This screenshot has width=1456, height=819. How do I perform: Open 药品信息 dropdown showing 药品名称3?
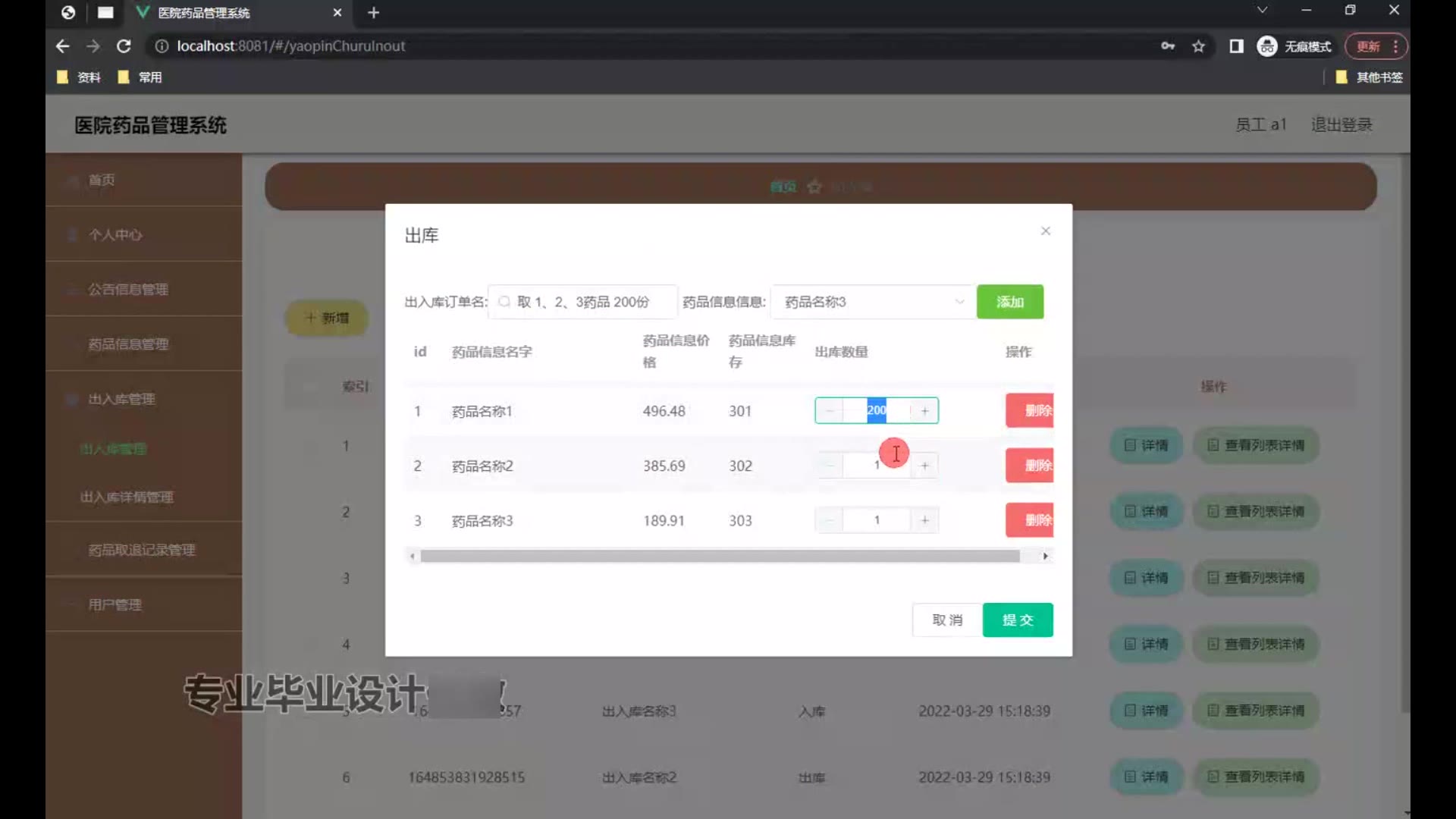[872, 302]
